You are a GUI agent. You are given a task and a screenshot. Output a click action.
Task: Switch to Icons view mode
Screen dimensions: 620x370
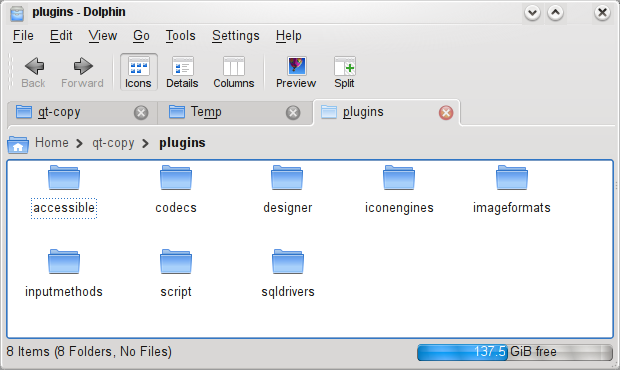(x=138, y=72)
